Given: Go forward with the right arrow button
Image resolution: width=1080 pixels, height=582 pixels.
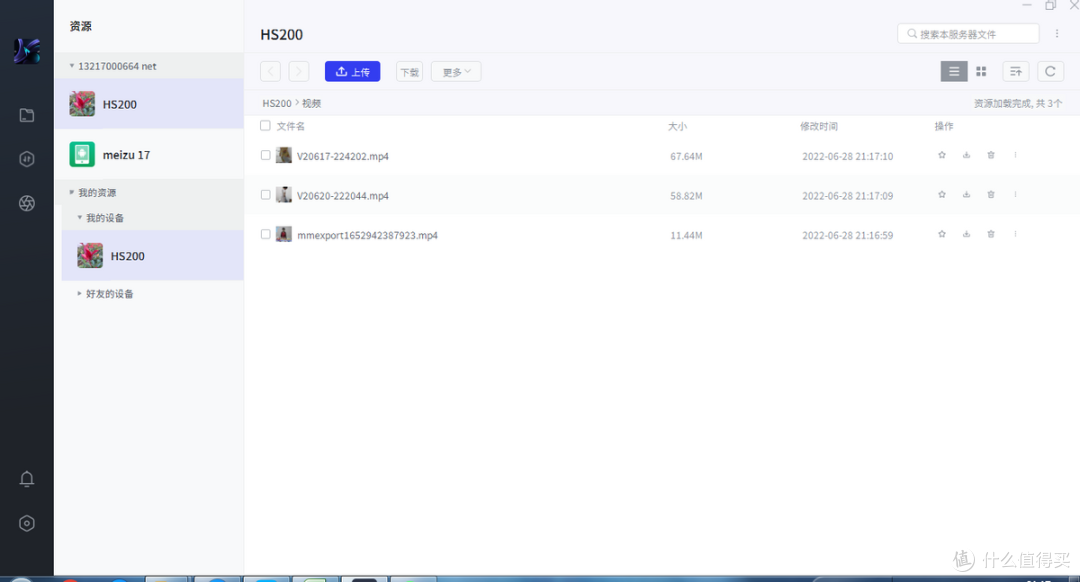Looking at the screenshot, I should (x=299, y=72).
